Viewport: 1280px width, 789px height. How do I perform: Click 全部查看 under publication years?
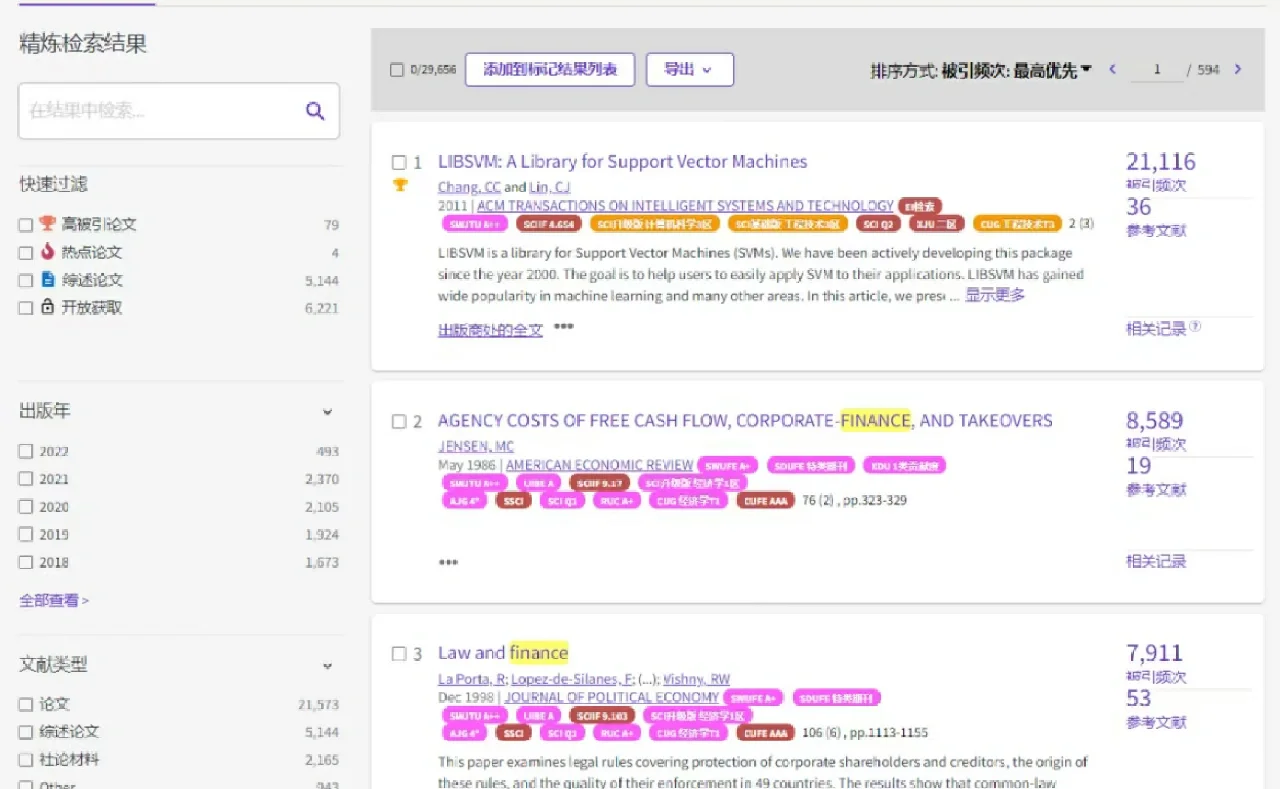click(x=54, y=600)
